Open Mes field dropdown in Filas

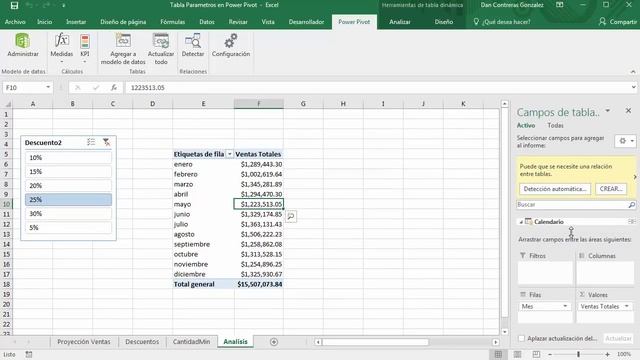(565, 306)
